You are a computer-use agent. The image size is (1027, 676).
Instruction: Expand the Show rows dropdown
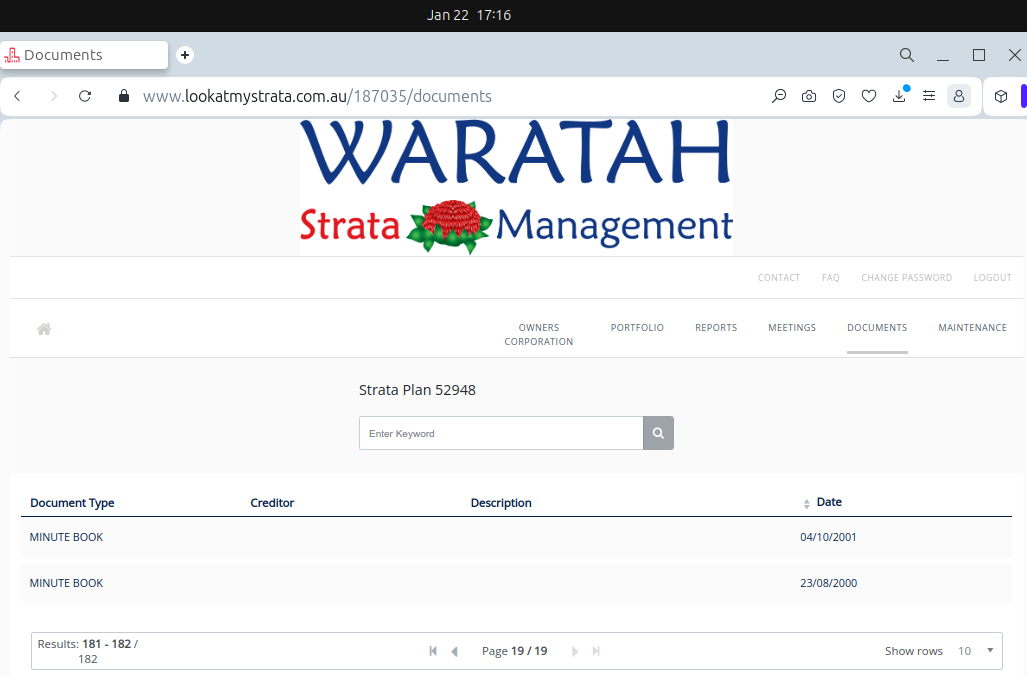click(x=975, y=650)
